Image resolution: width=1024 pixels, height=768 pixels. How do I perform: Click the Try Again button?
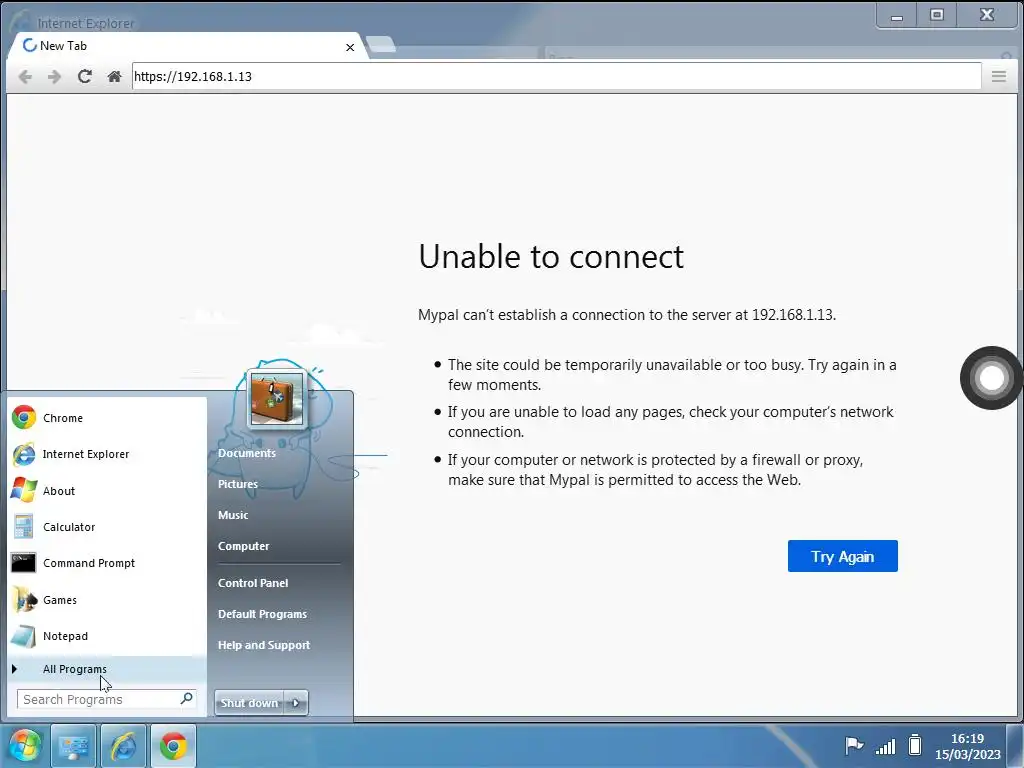click(x=842, y=556)
